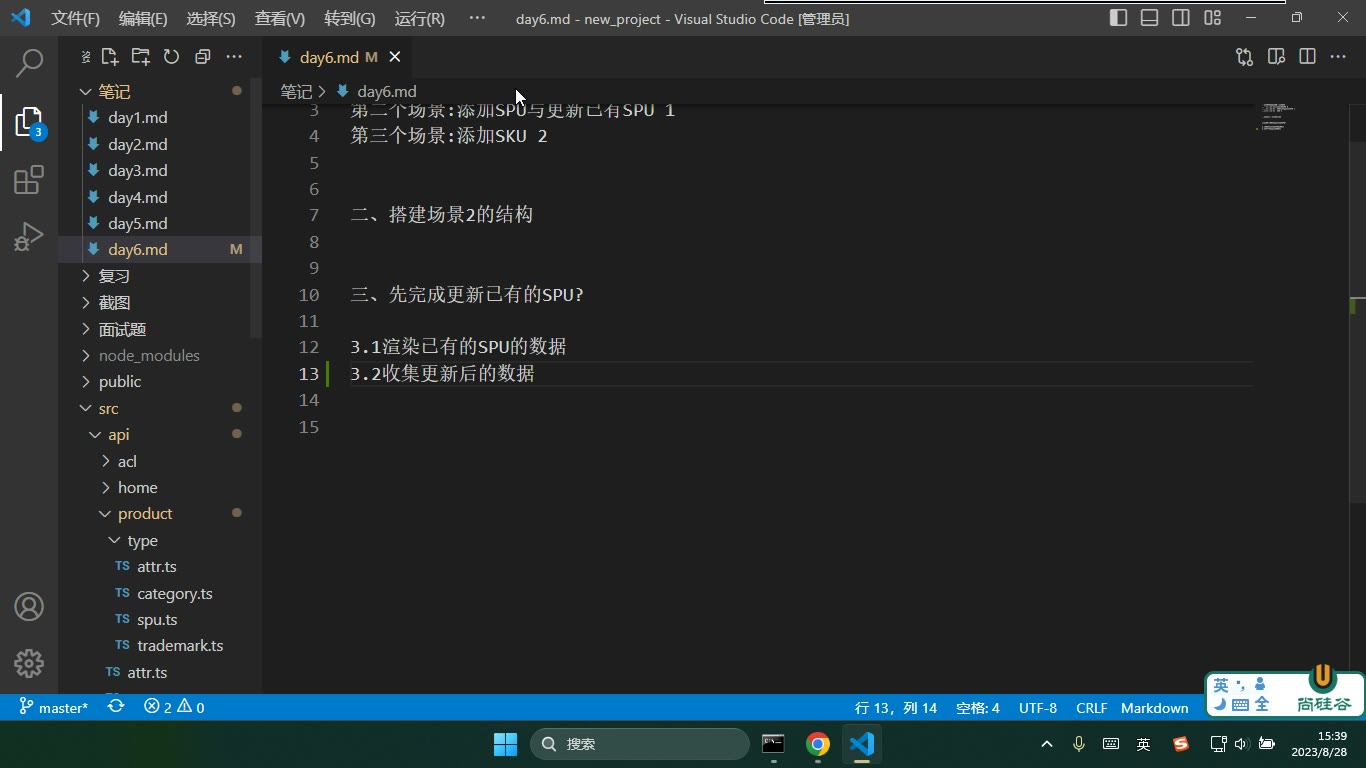This screenshot has height=768, width=1366.
Task: Toggle the primary side bar
Action: click(1119, 18)
